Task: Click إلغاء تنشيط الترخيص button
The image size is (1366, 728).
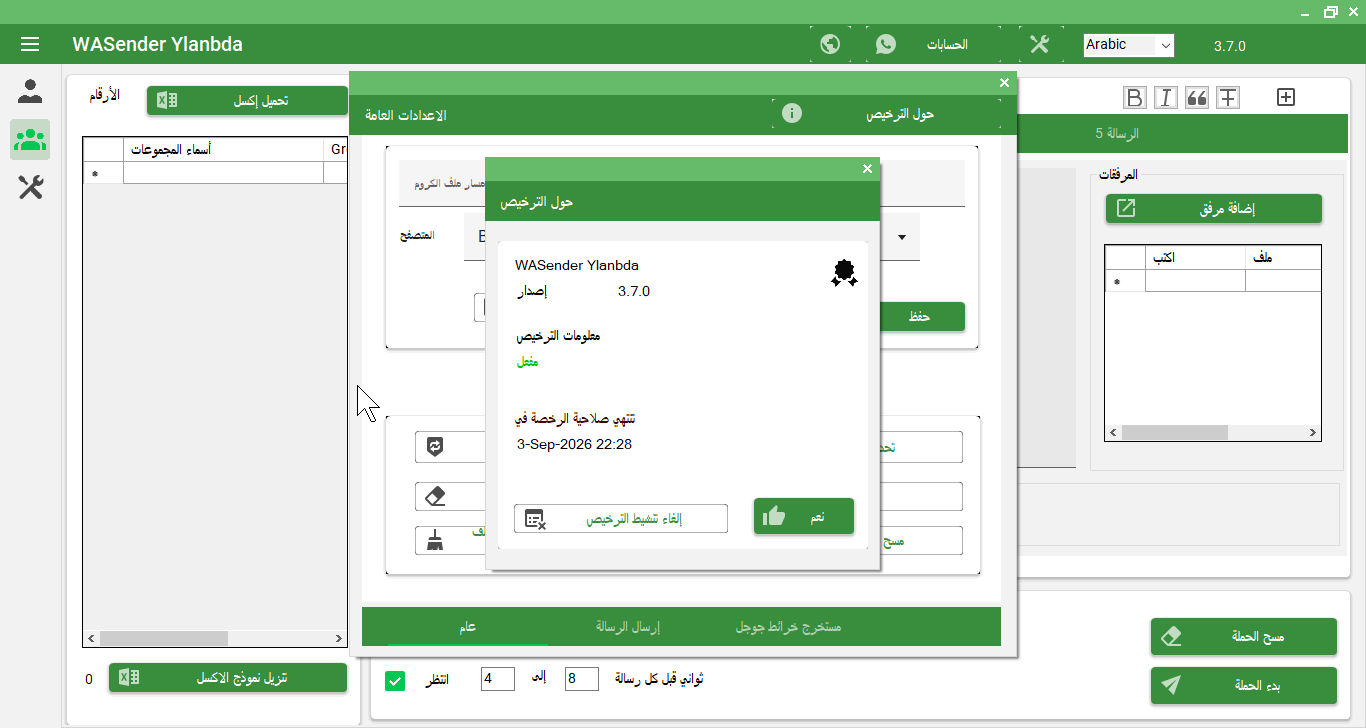Action: pyautogui.click(x=620, y=518)
